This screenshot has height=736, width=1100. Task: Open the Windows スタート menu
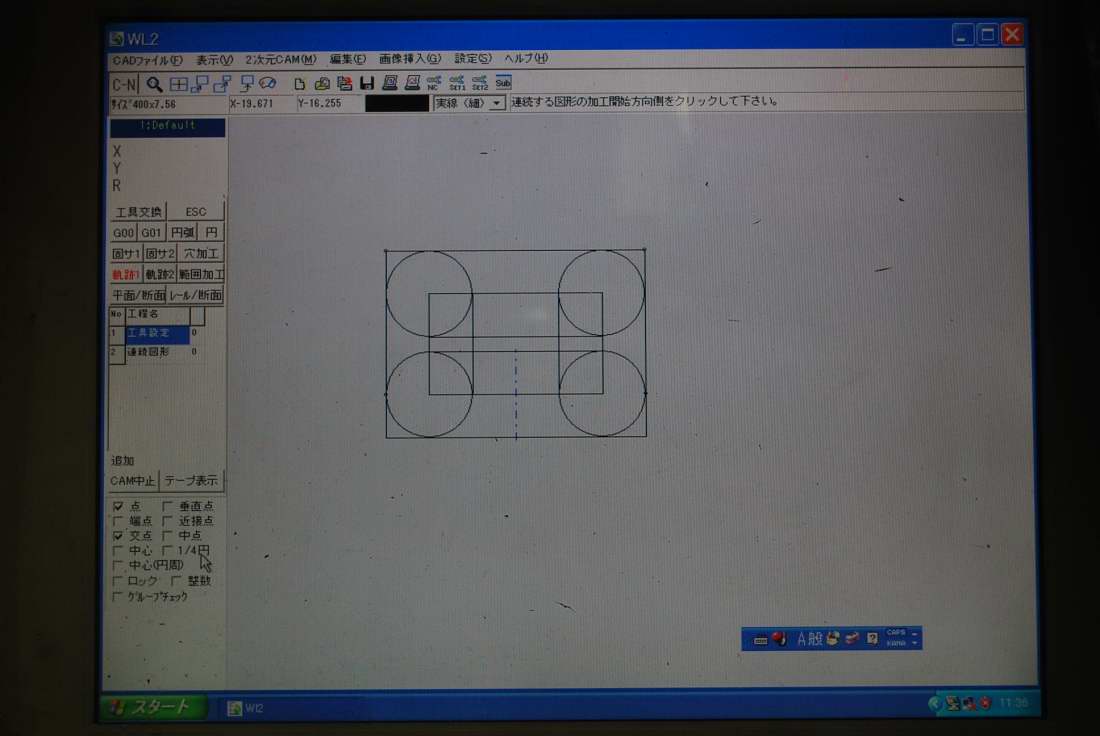click(153, 707)
